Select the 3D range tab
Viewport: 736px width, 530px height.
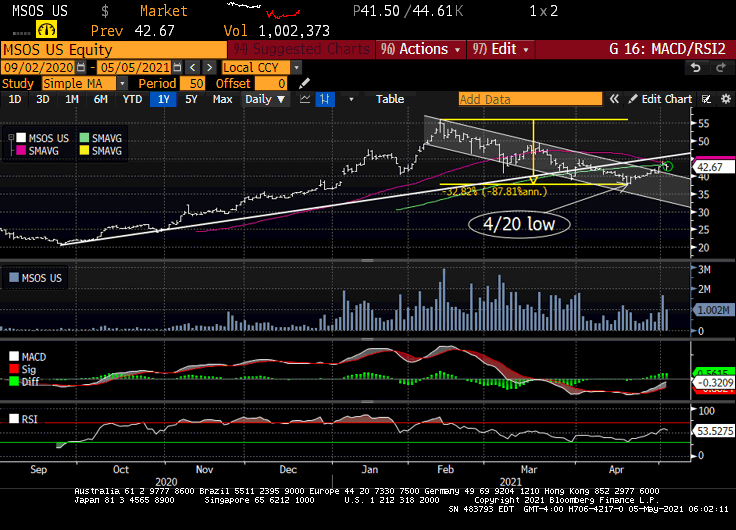tap(43, 99)
